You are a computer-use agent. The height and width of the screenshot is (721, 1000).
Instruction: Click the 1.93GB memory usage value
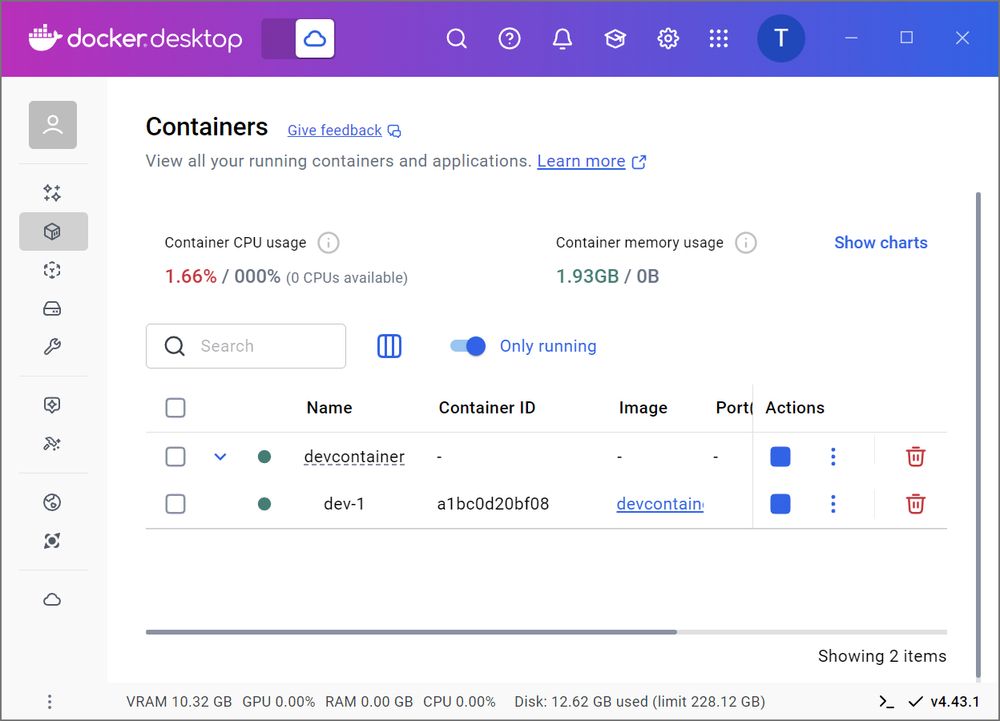pyautogui.click(x=587, y=277)
